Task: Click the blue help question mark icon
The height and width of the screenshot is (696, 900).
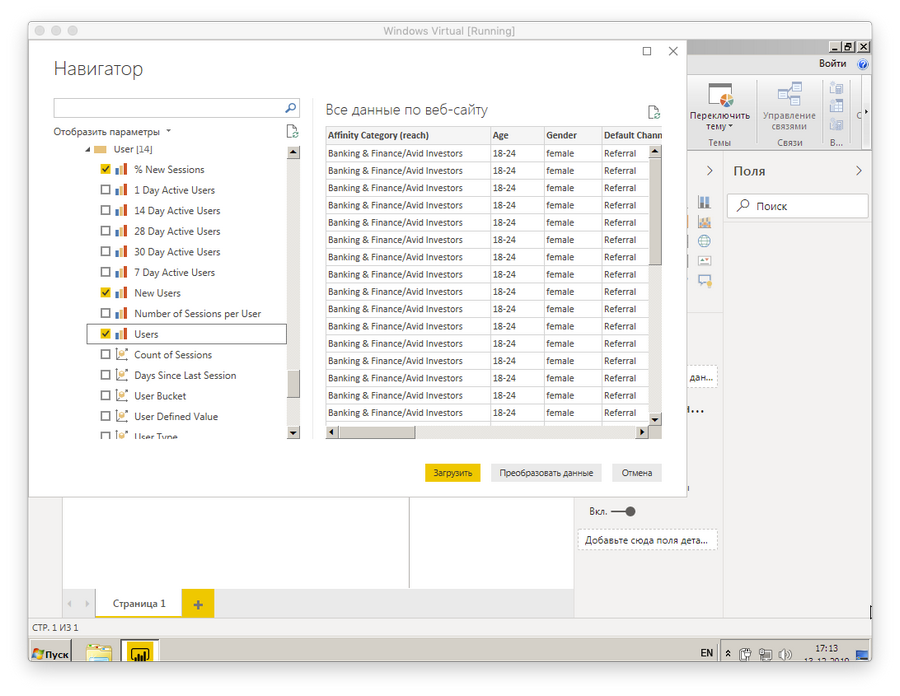Action: click(x=862, y=64)
